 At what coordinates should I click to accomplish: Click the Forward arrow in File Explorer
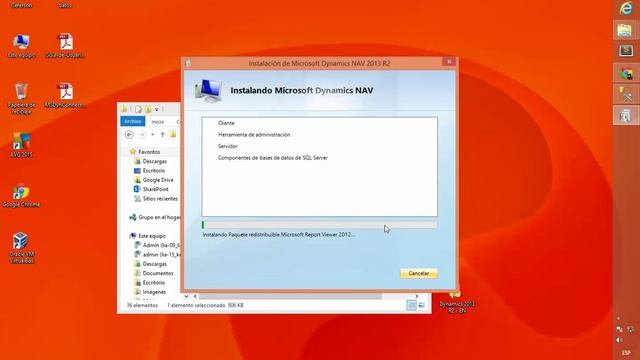(142, 134)
